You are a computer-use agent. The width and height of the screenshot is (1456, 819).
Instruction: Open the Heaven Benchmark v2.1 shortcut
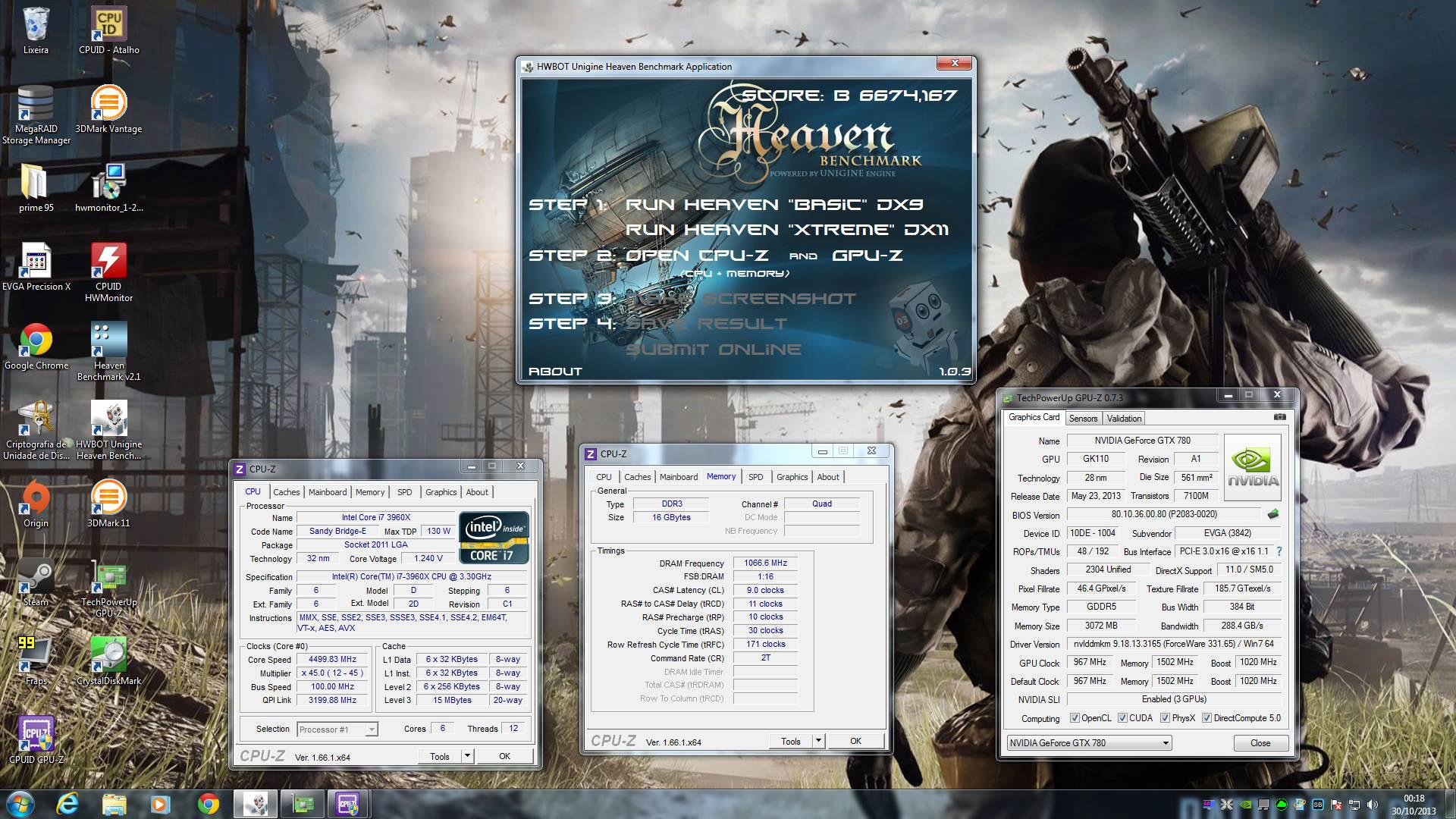coord(108,351)
